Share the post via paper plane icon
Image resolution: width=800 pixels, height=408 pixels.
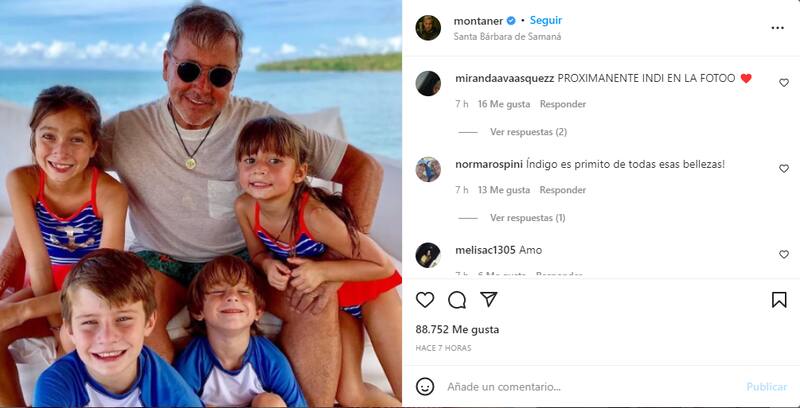point(489,300)
